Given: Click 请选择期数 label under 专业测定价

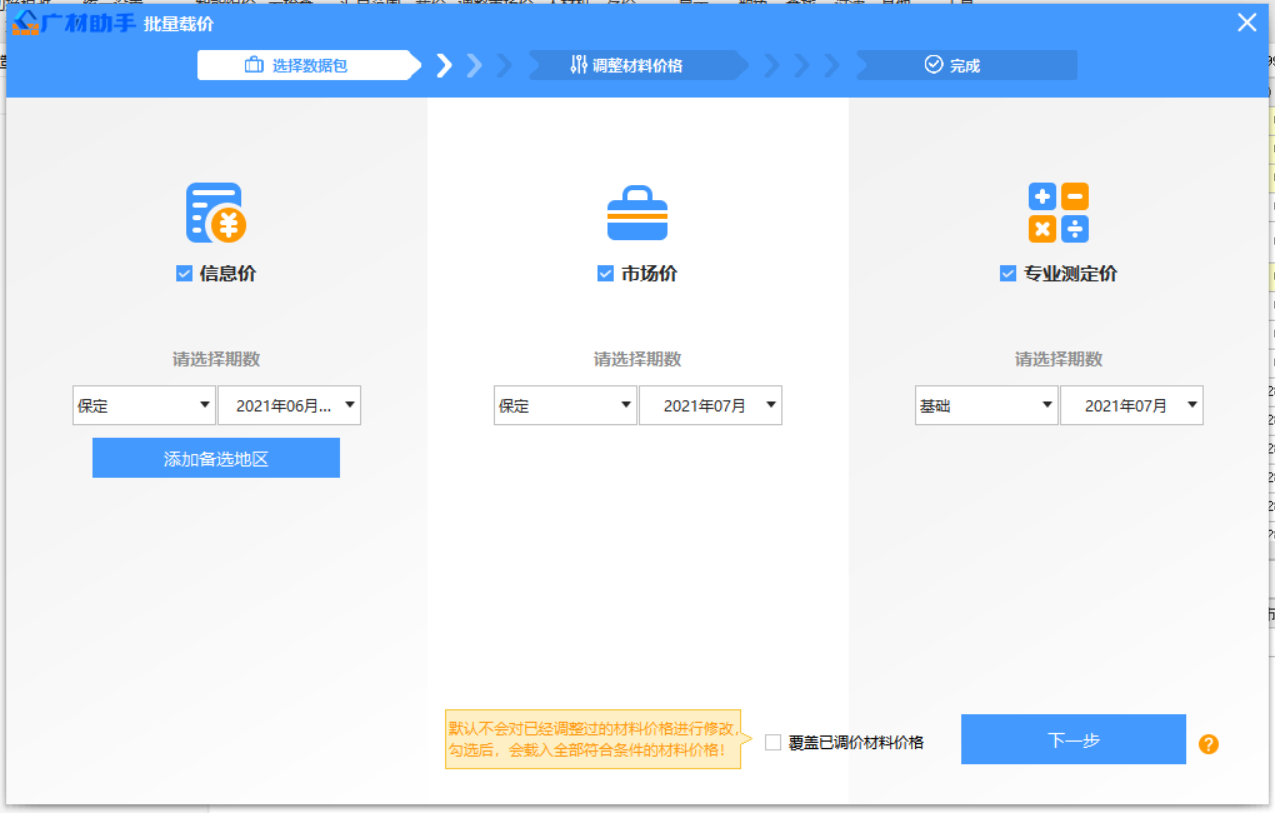Looking at the screenshot, I should 1058,359.
